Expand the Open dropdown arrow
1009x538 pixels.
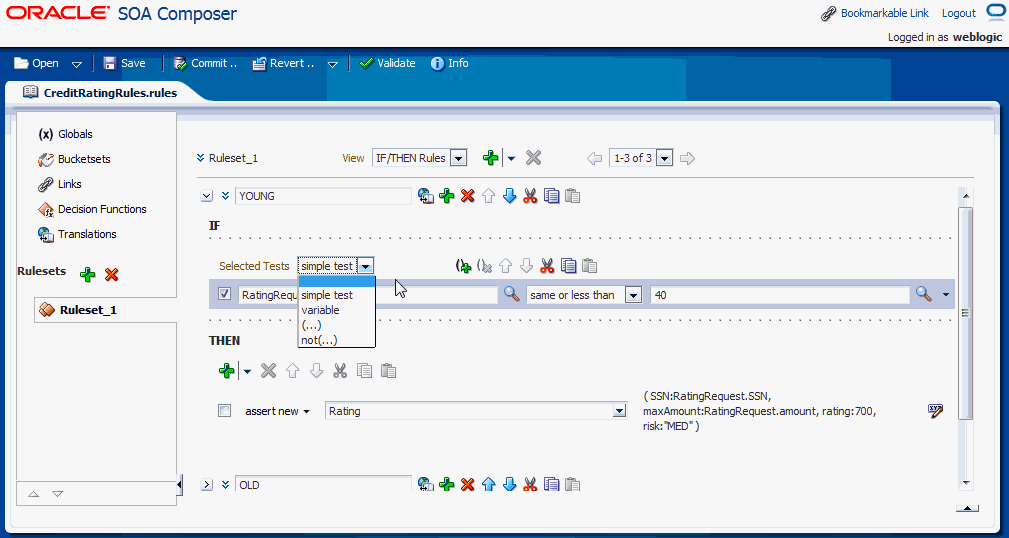coord(77,64)
